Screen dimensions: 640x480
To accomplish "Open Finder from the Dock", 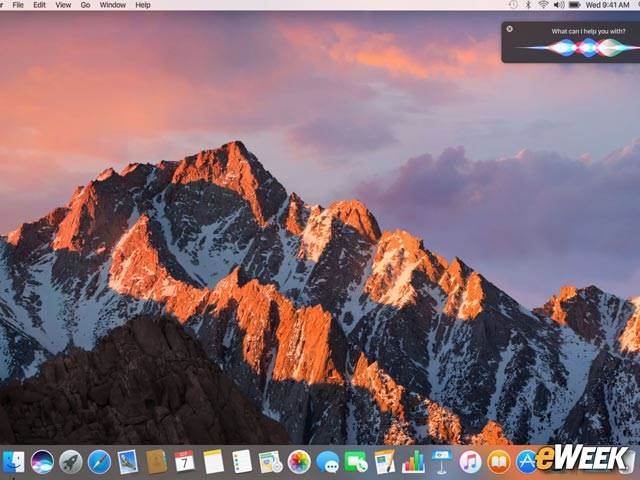I will pyautogui.click(x=13, y=462).
